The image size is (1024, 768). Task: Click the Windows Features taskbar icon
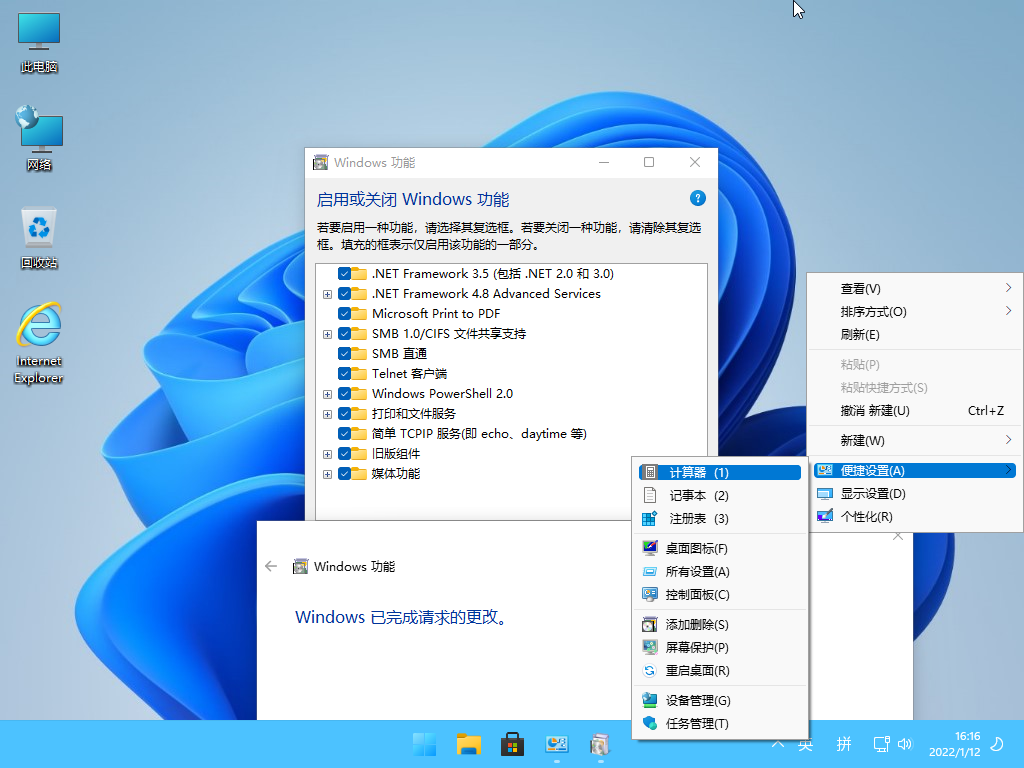(x=600, y=744)
